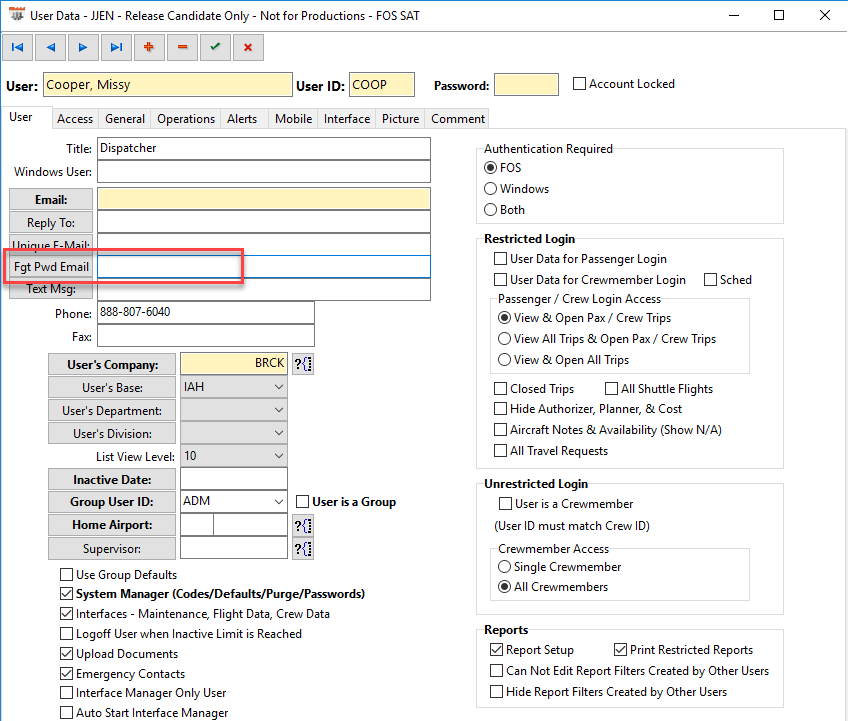The width and height of the screenshot is (848, 721).
Task: Uncheck System Manager checkbox
Action: (x=67, y=594)
